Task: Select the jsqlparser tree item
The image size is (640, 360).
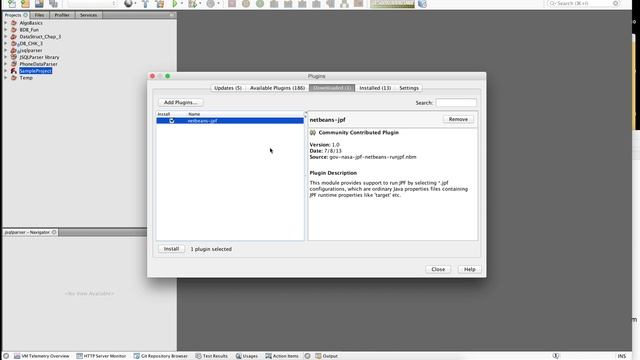Action: 31,51
